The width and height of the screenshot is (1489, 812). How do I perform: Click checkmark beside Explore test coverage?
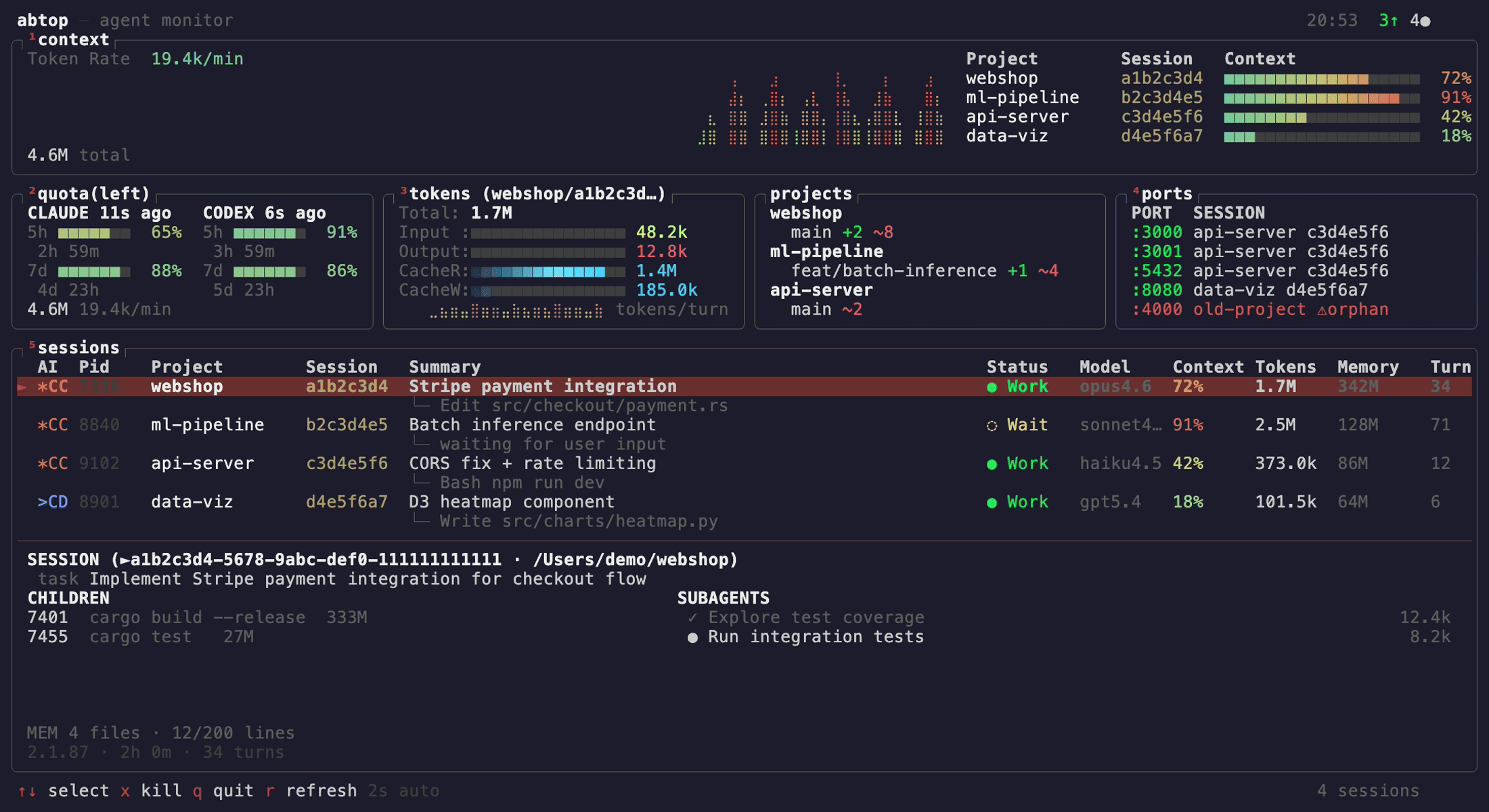692,618
